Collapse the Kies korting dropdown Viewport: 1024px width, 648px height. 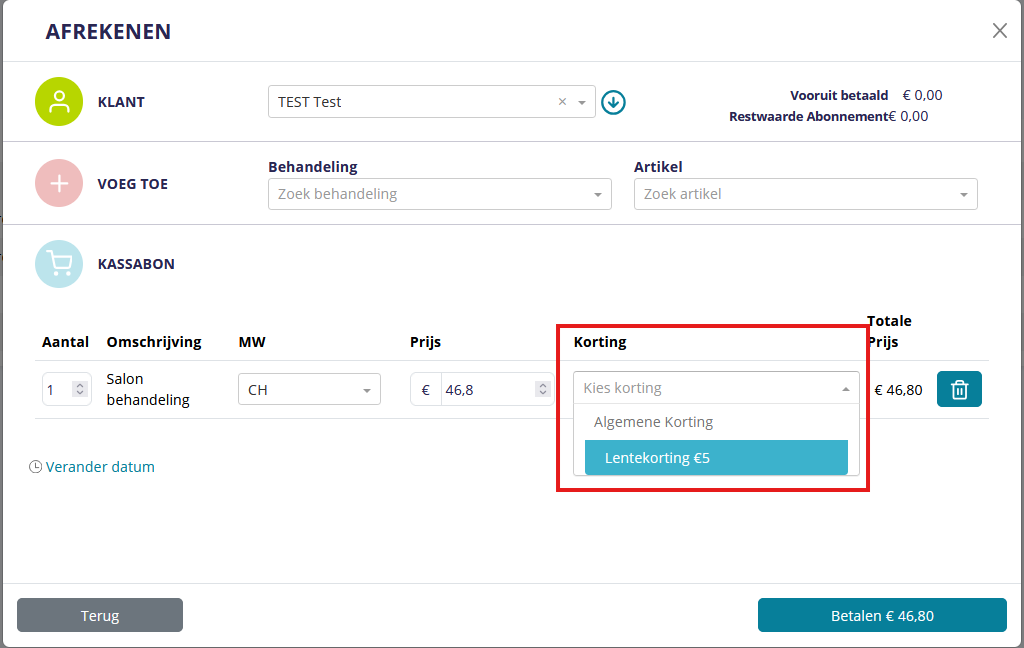[x=845, y=389]
